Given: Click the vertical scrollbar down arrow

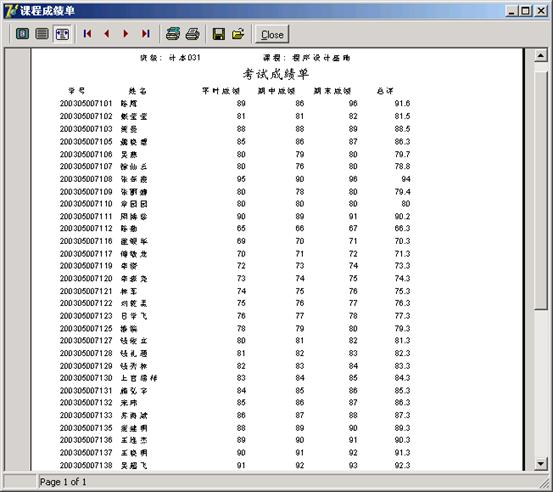Looking at the screenshot, I should tap(541, 463).
